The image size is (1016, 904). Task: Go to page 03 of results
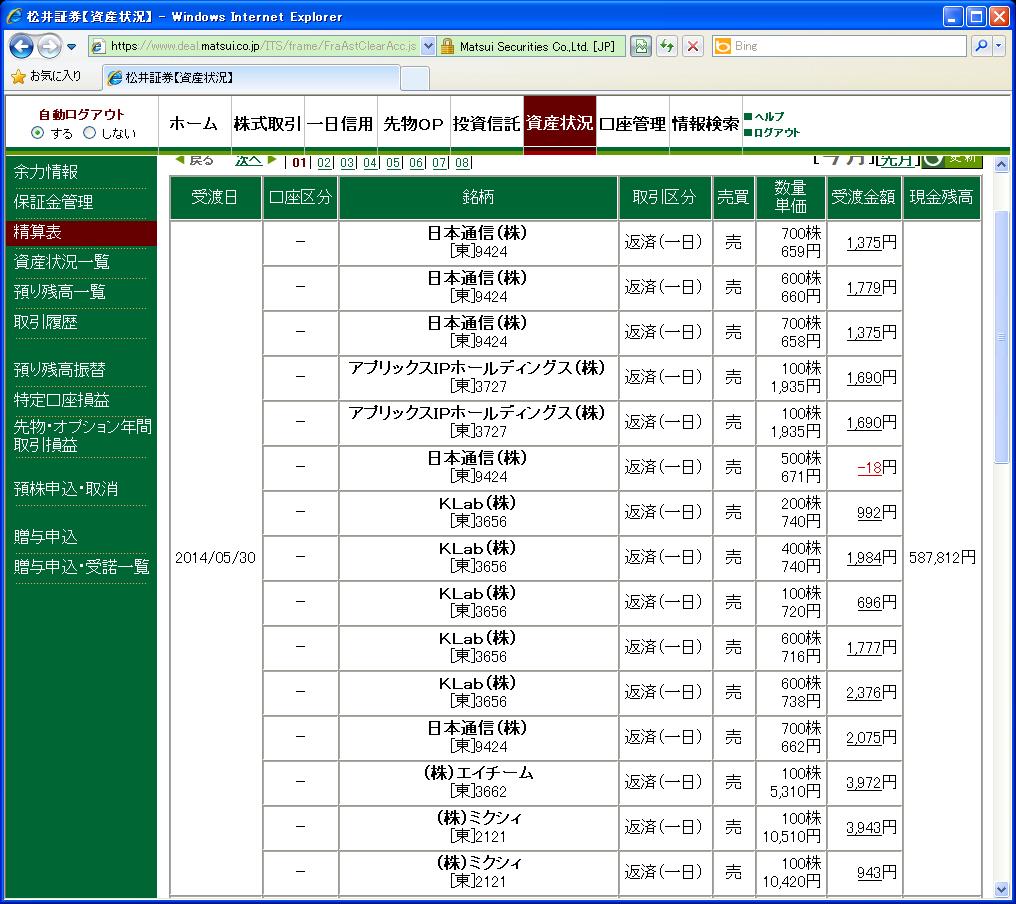347,162
